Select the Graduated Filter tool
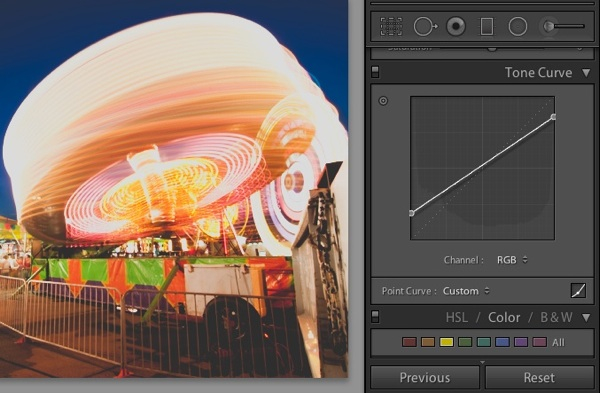 [487, 26]
